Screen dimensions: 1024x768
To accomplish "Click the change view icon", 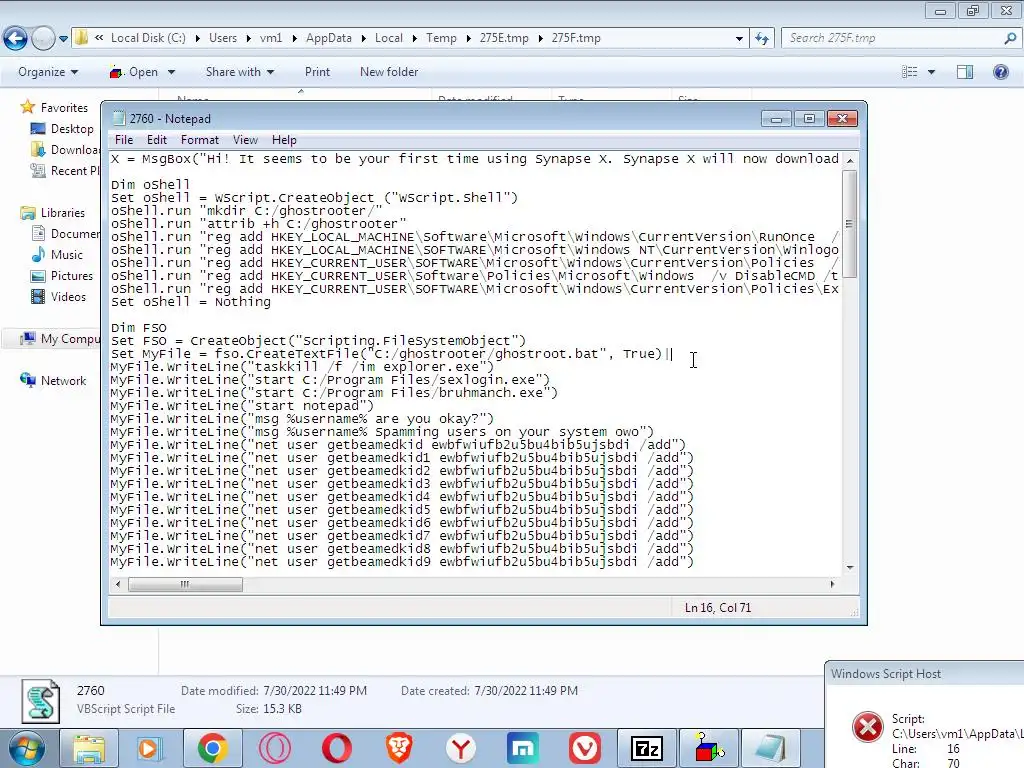I will point(910,72).
